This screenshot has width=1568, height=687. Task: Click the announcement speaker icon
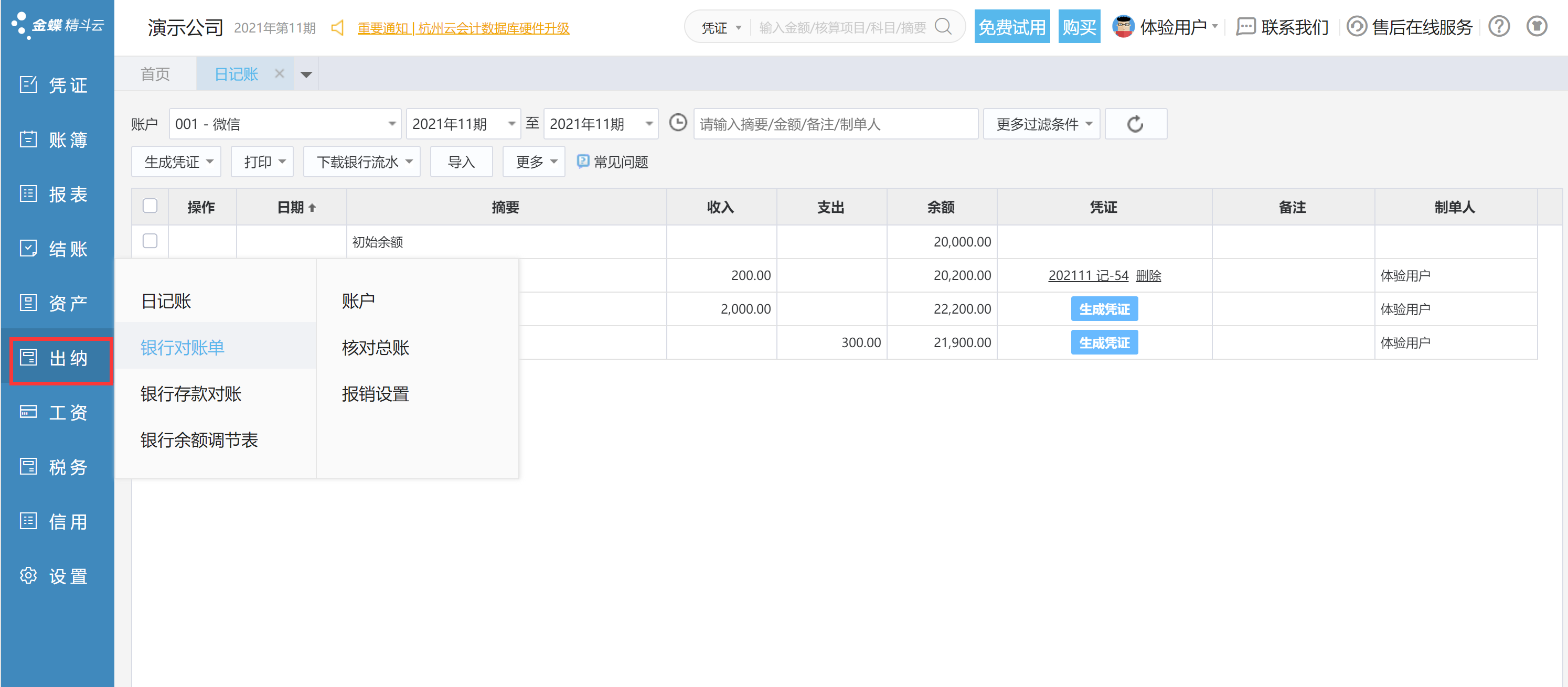tap(337, 28)
